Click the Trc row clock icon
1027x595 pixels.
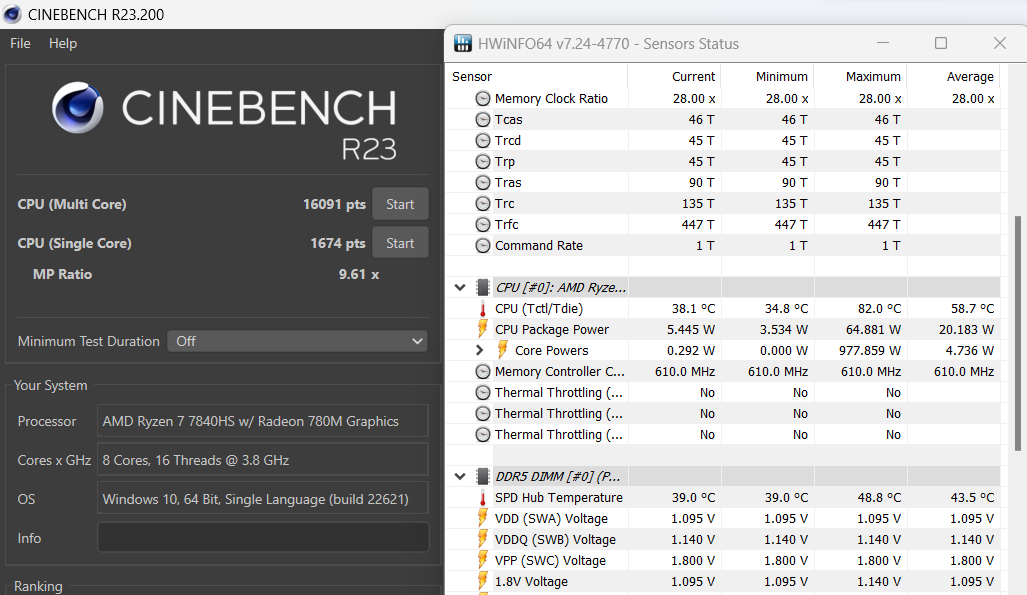point(483,204)
